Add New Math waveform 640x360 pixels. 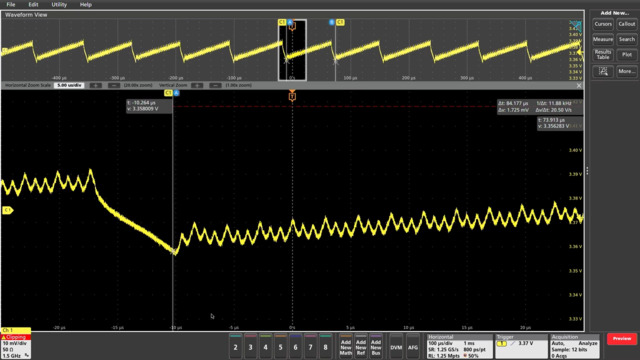point(346,347)
